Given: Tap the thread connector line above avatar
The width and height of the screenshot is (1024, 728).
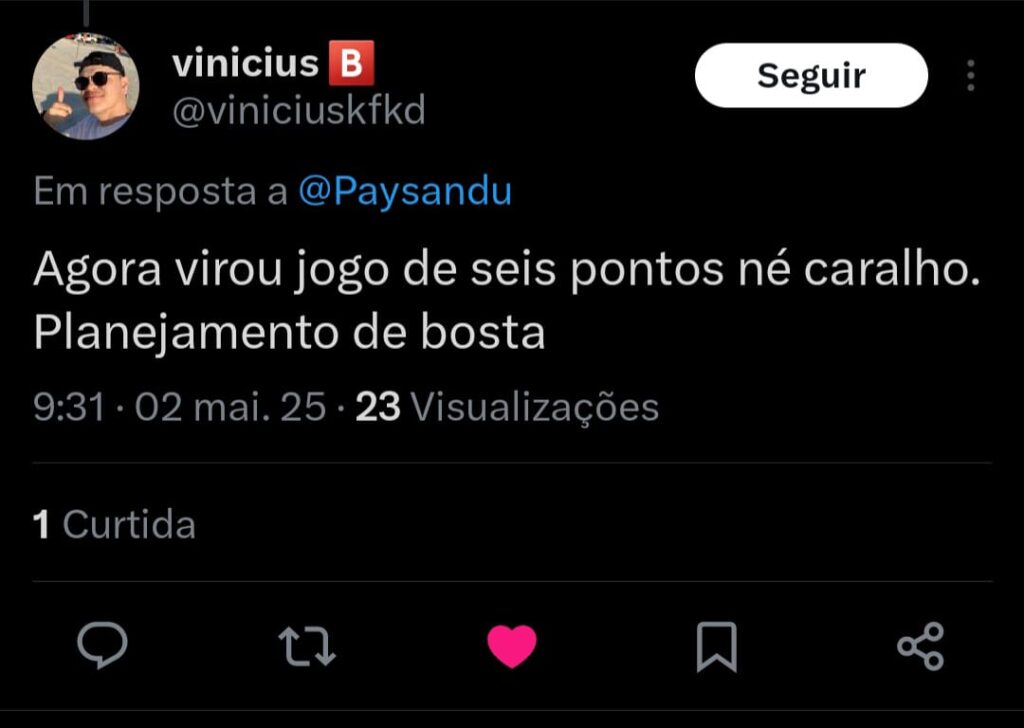Looking at the screenshot, I should [86, 13].
